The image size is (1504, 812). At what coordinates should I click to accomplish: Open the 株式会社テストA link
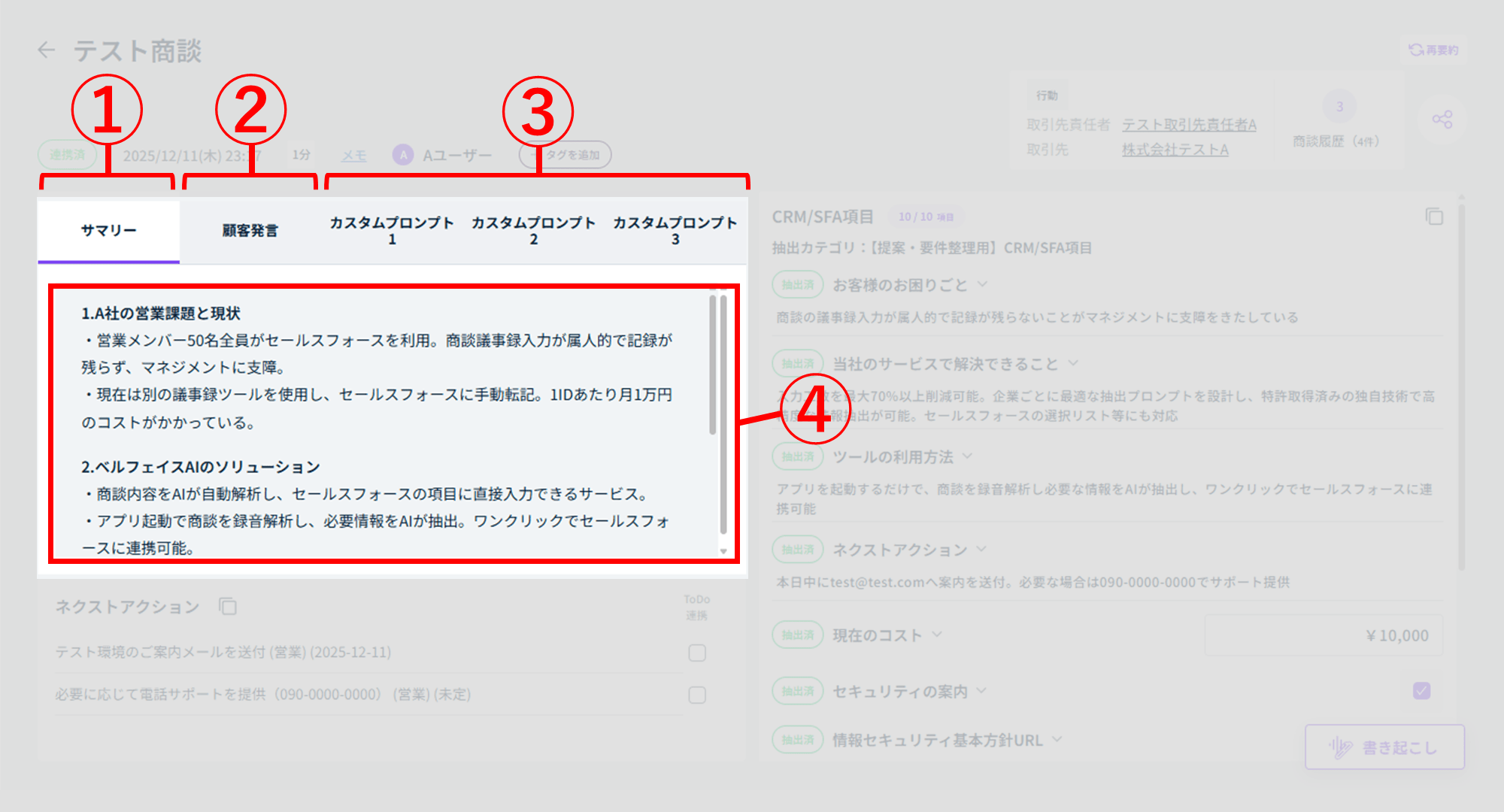click(1175, 150)
